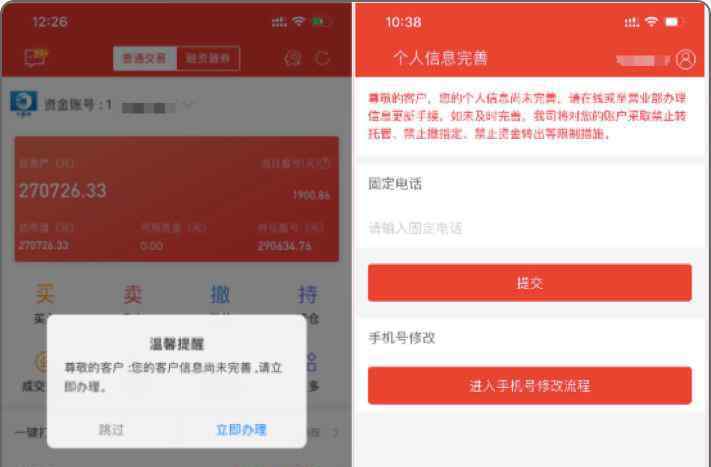The image size is (711, 467).
Task: Tap the customer service headset icon
Action: click(292, 58)
